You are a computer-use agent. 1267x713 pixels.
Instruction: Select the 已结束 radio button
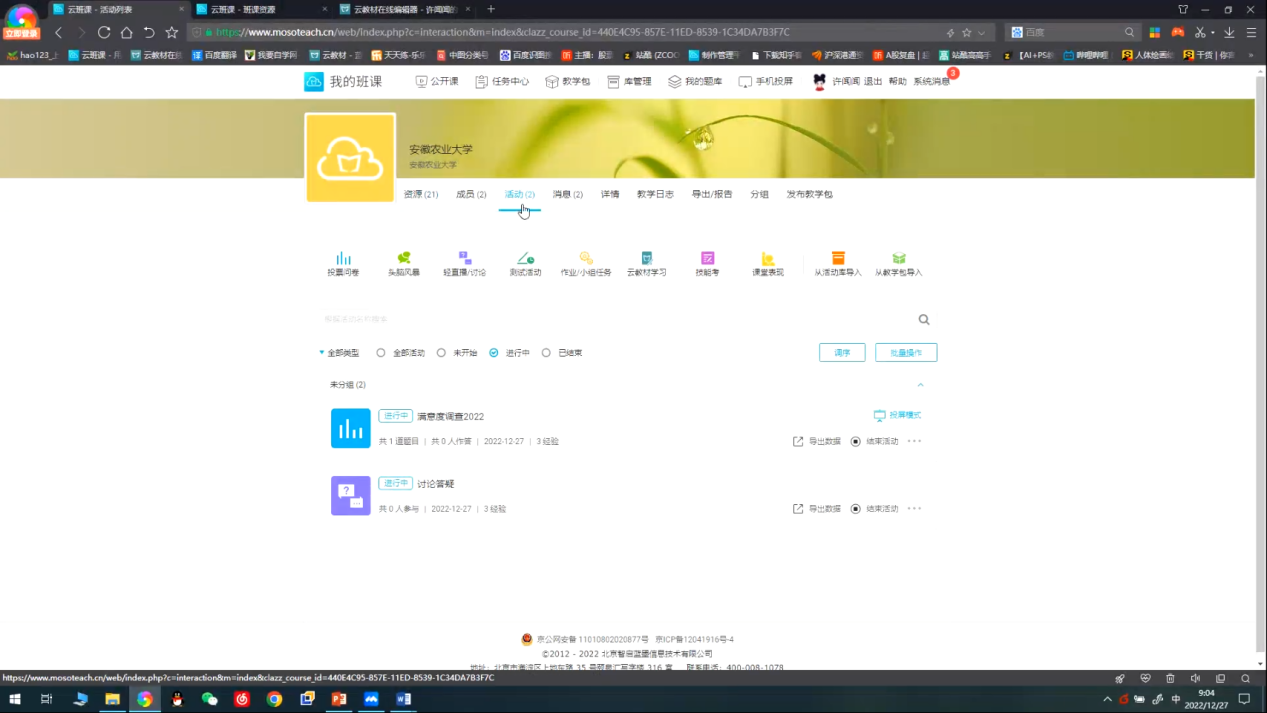tap(546, 353)
